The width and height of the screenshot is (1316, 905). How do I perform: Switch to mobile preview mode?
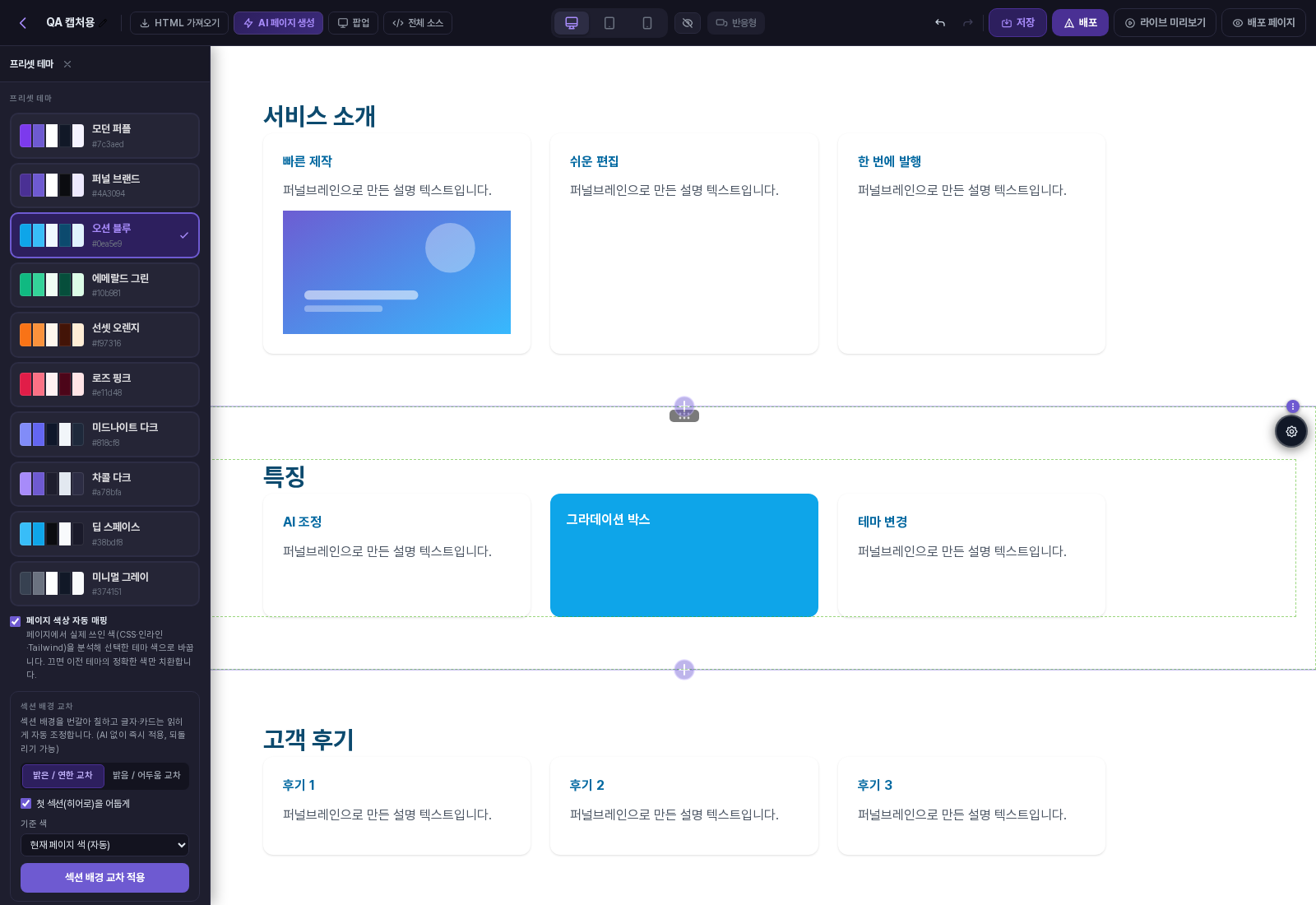pos(647,23)
